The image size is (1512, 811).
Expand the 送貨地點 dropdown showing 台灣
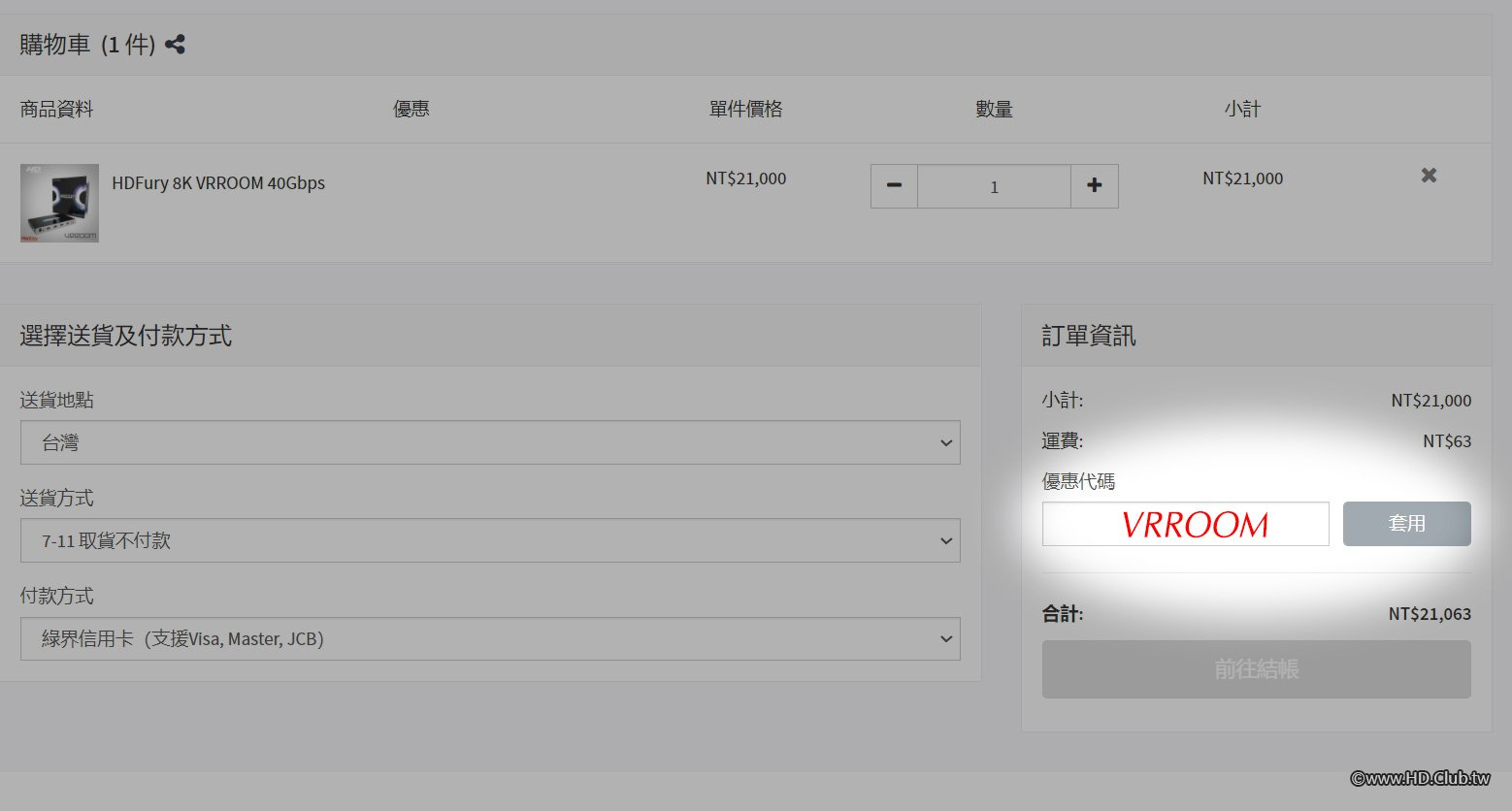(x=490, y=442)
